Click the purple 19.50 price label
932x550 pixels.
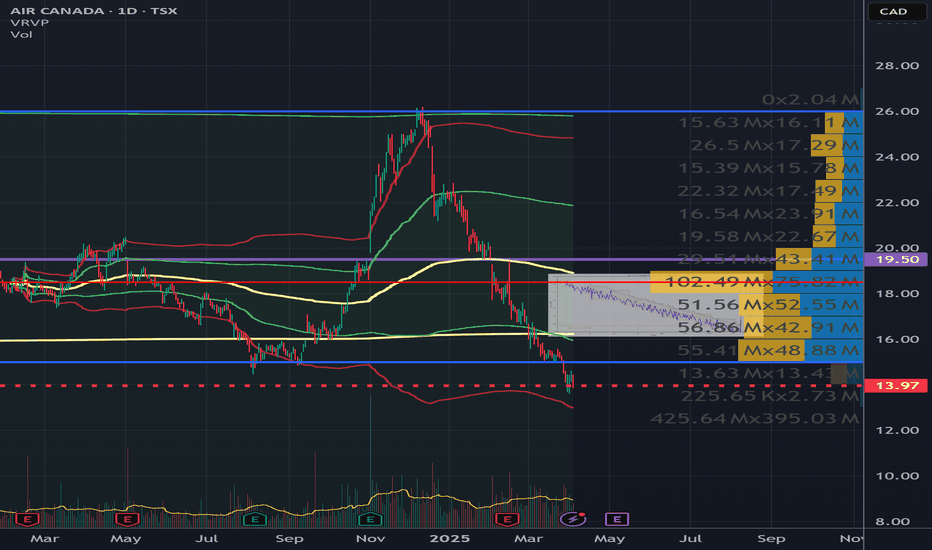coord(898,259)
